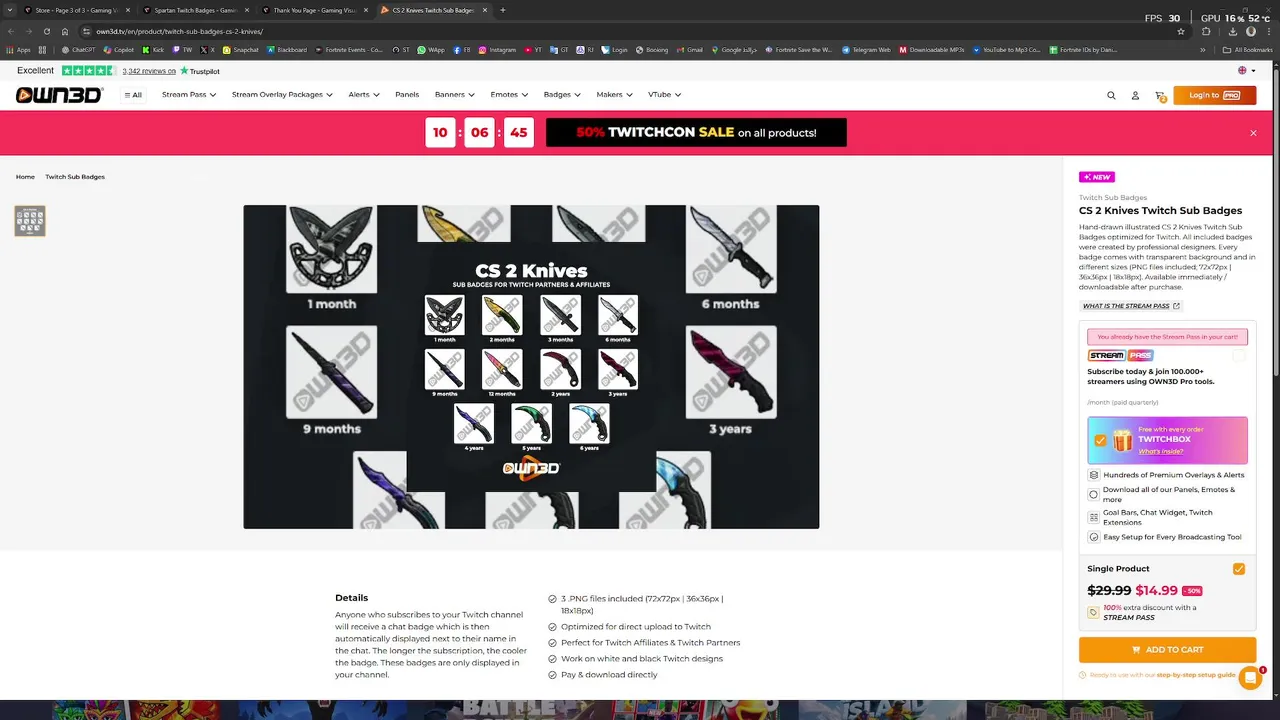Screen dimensions: 1280x720
Task: Open the Kick bookmark
Action: [153, 50]
